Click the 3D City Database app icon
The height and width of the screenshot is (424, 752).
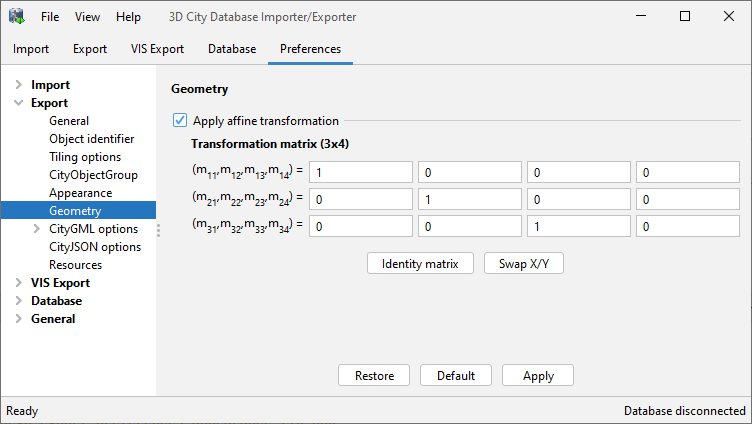click(x=17, y=16)
